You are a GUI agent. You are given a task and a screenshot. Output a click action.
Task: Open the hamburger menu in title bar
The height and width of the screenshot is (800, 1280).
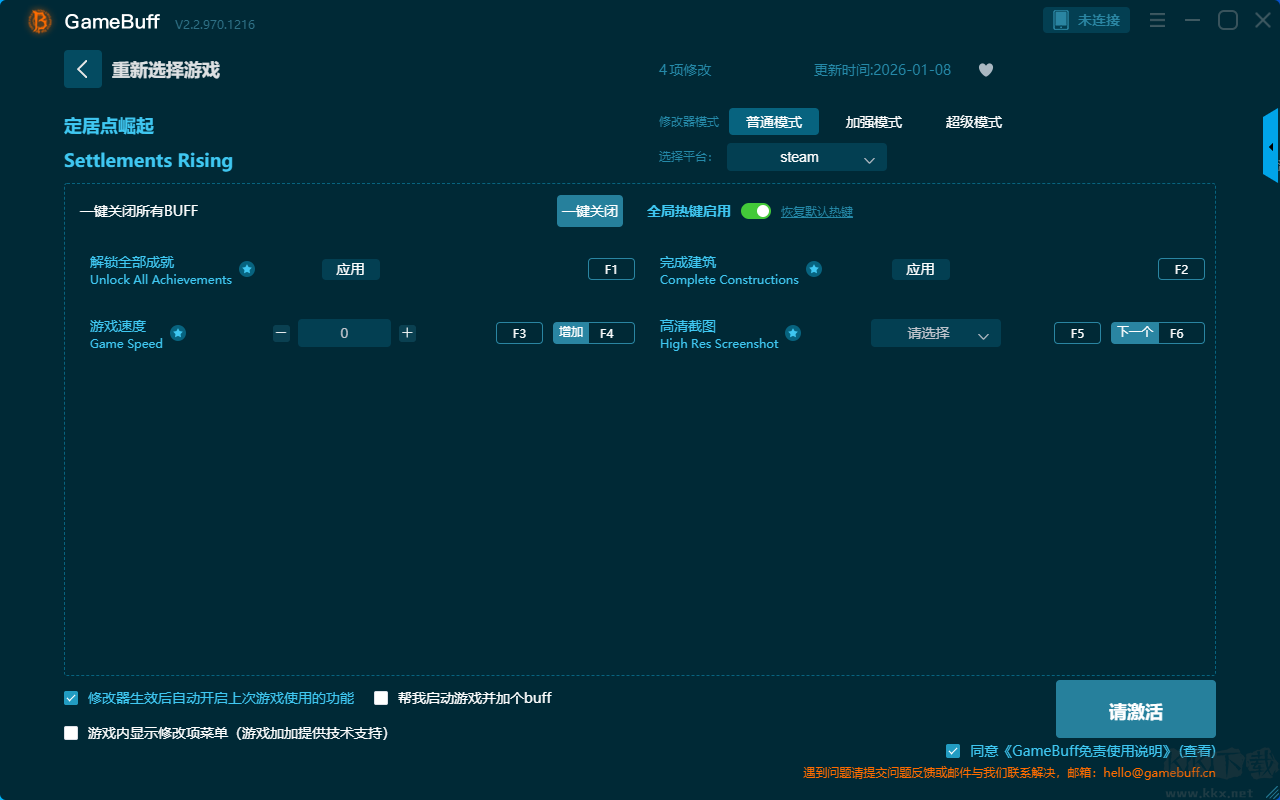click(x=1157, y=20)
